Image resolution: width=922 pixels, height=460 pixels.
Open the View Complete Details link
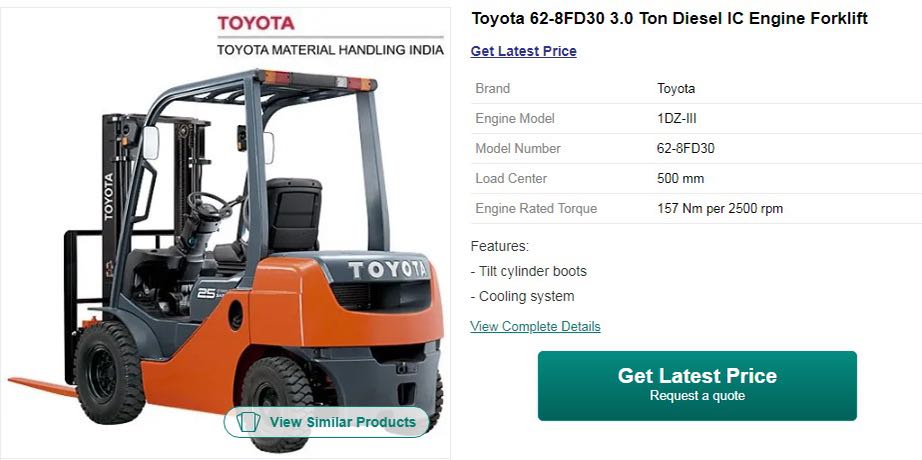[x=535, y=326]
